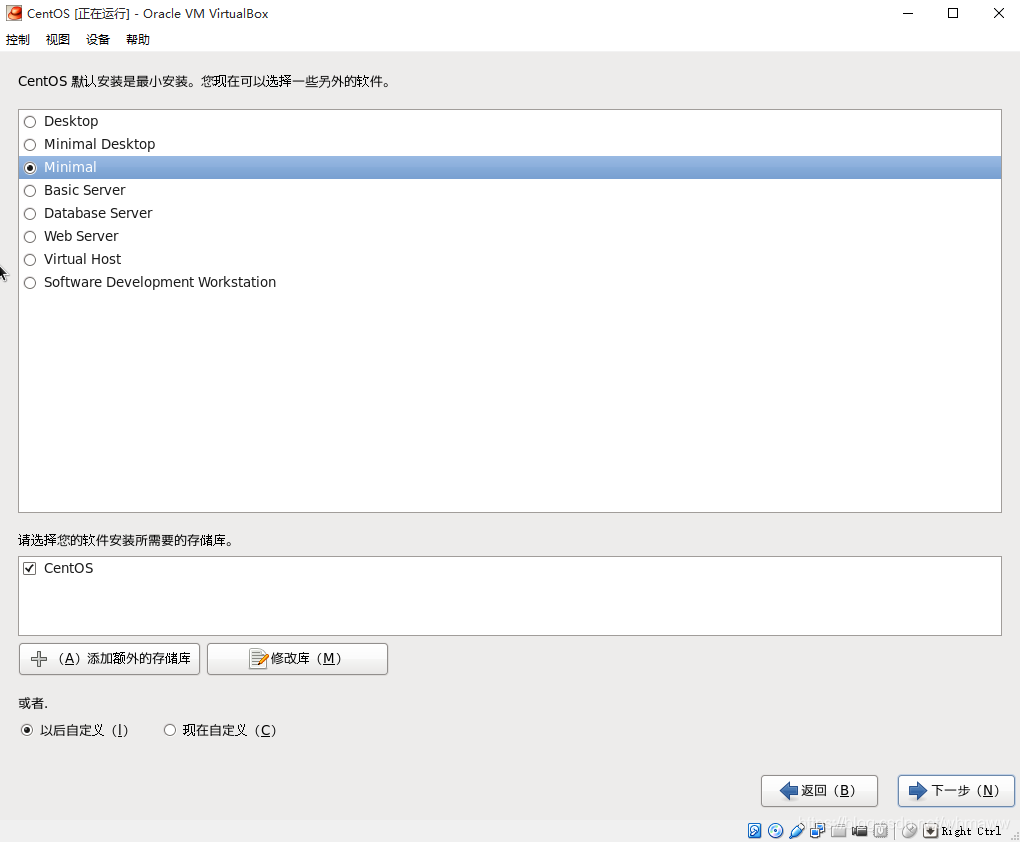Open the 控制 menu
The width and height of the screenshot is (1020, 842).
click(x=18, y=40)
